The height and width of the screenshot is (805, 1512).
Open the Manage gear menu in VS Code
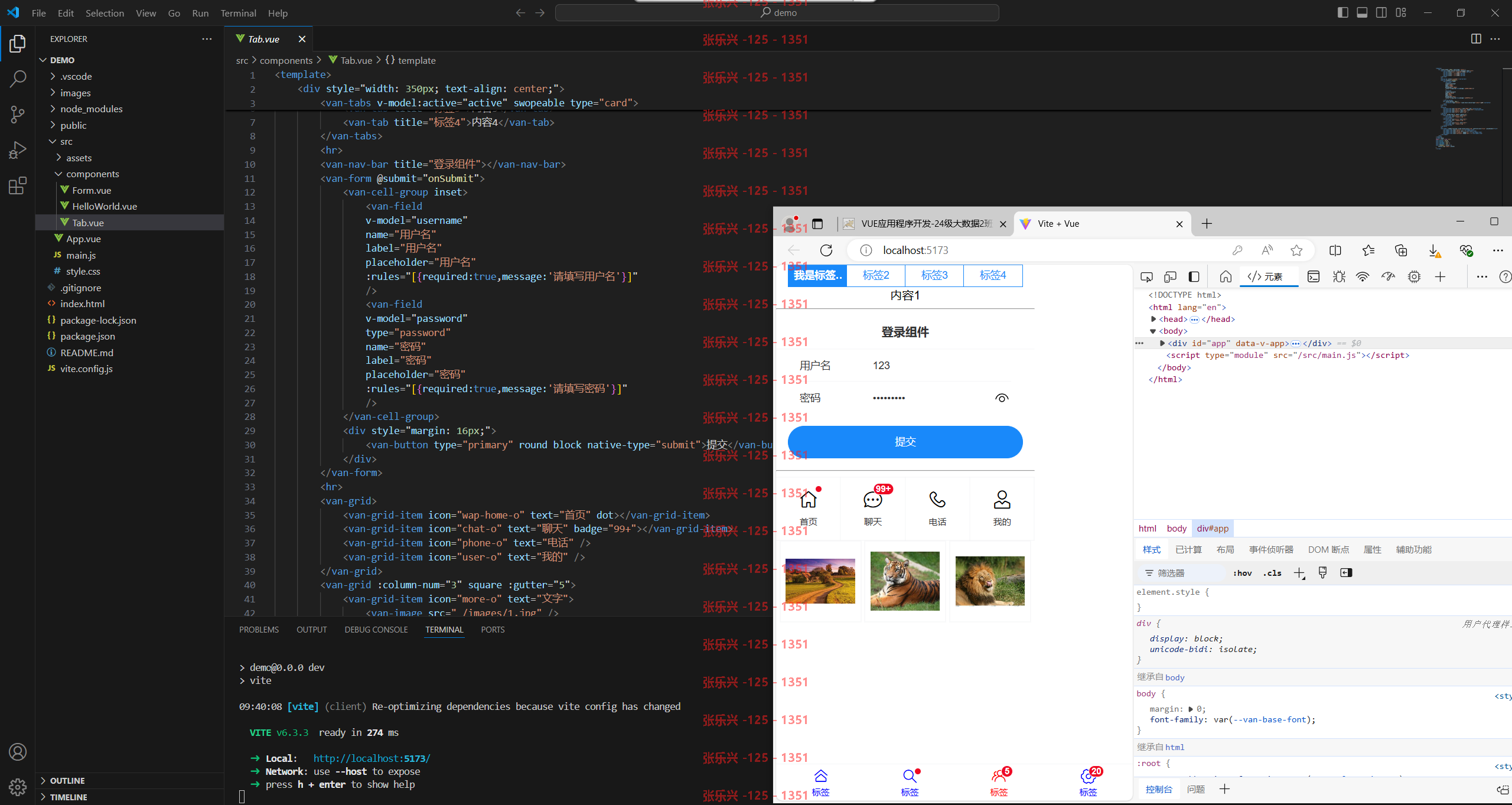[x=18, y=787]
